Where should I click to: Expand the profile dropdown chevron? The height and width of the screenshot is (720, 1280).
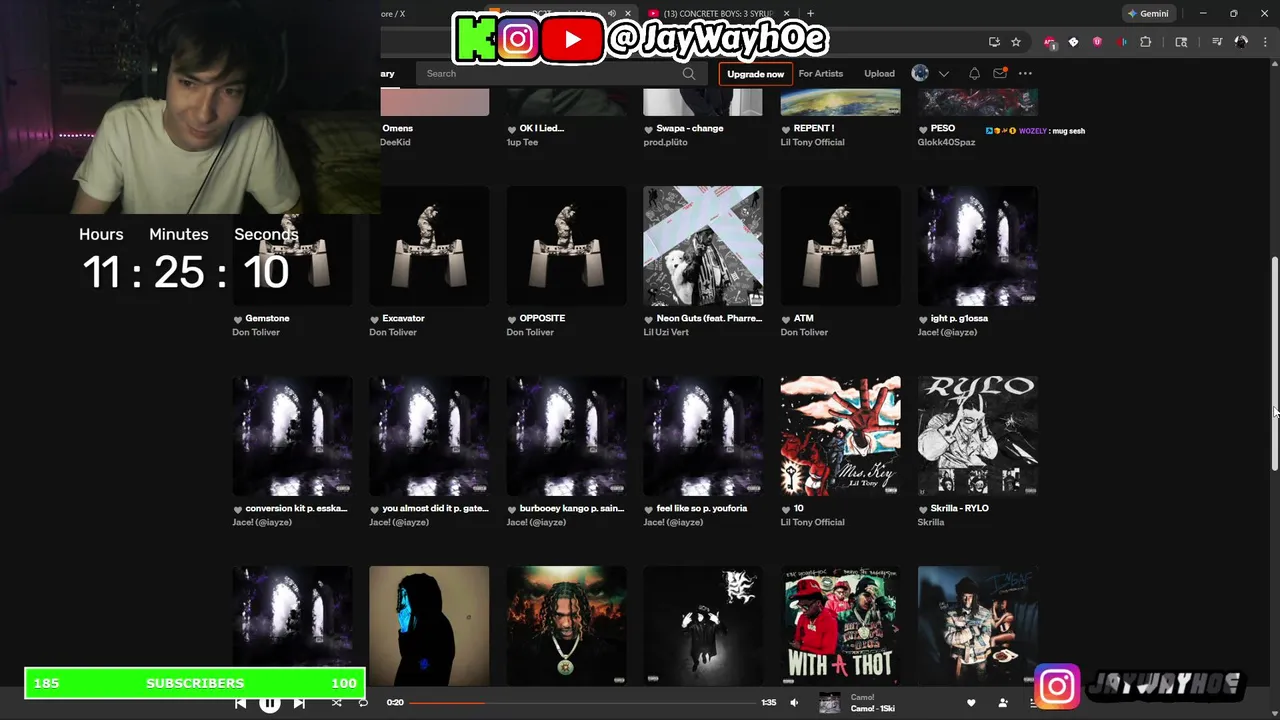tap(943, 73)
